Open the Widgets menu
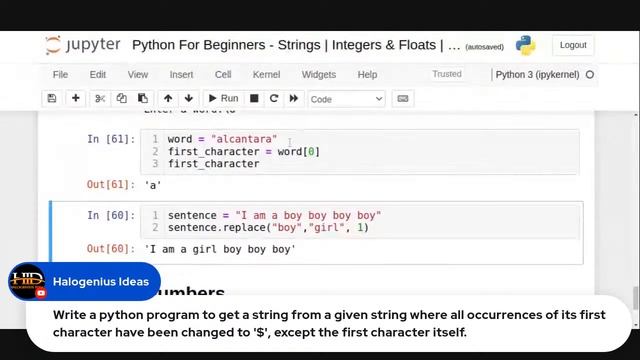Image resolution: width=640 pixels, height=360 pixels. point(319,75)
